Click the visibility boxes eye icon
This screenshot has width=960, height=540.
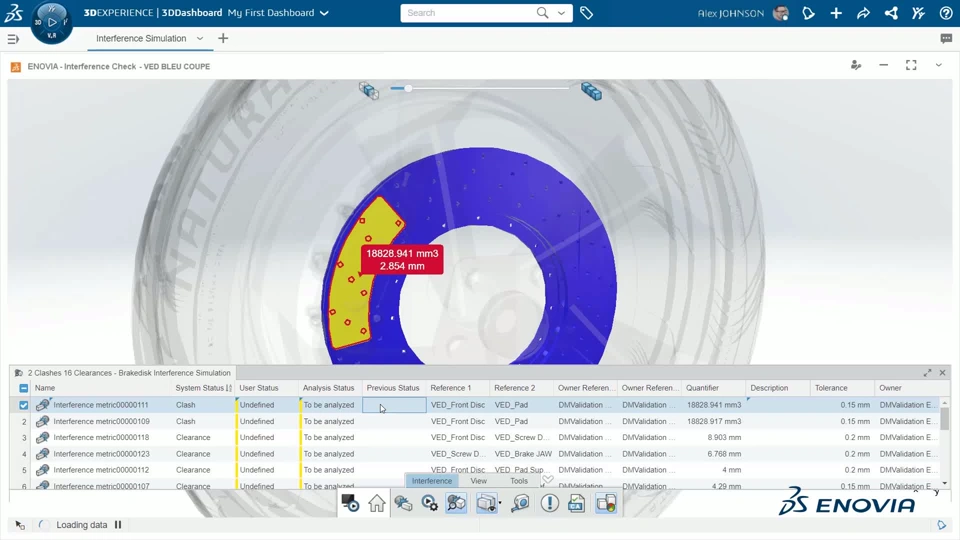pos(486,503)
